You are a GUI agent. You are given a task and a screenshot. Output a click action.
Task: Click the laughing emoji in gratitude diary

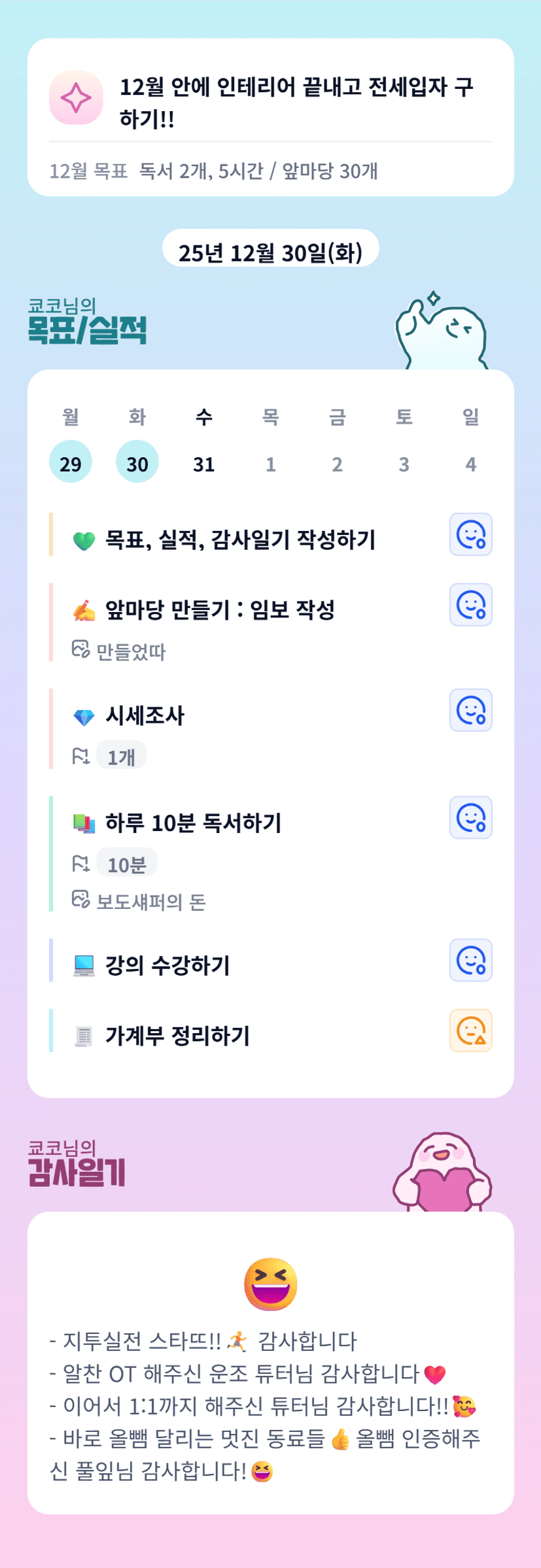pos(270,1284)
